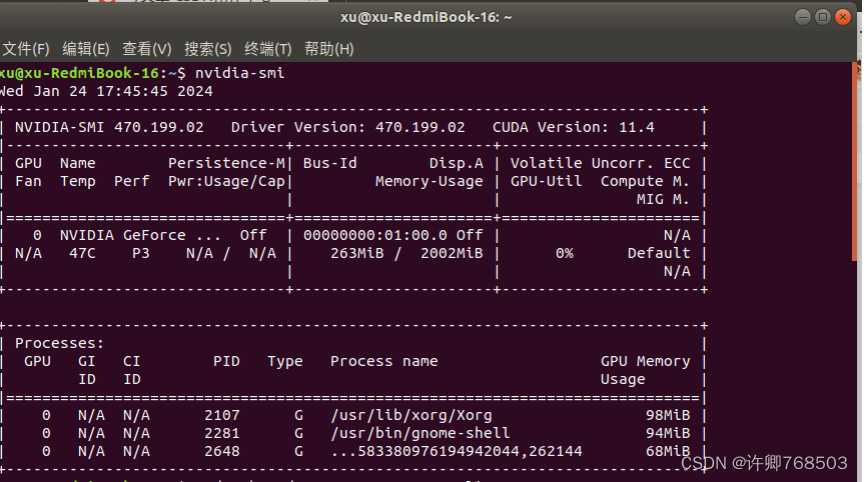
Task: Click PID 2107 in process table
Action: click(222, 415)
